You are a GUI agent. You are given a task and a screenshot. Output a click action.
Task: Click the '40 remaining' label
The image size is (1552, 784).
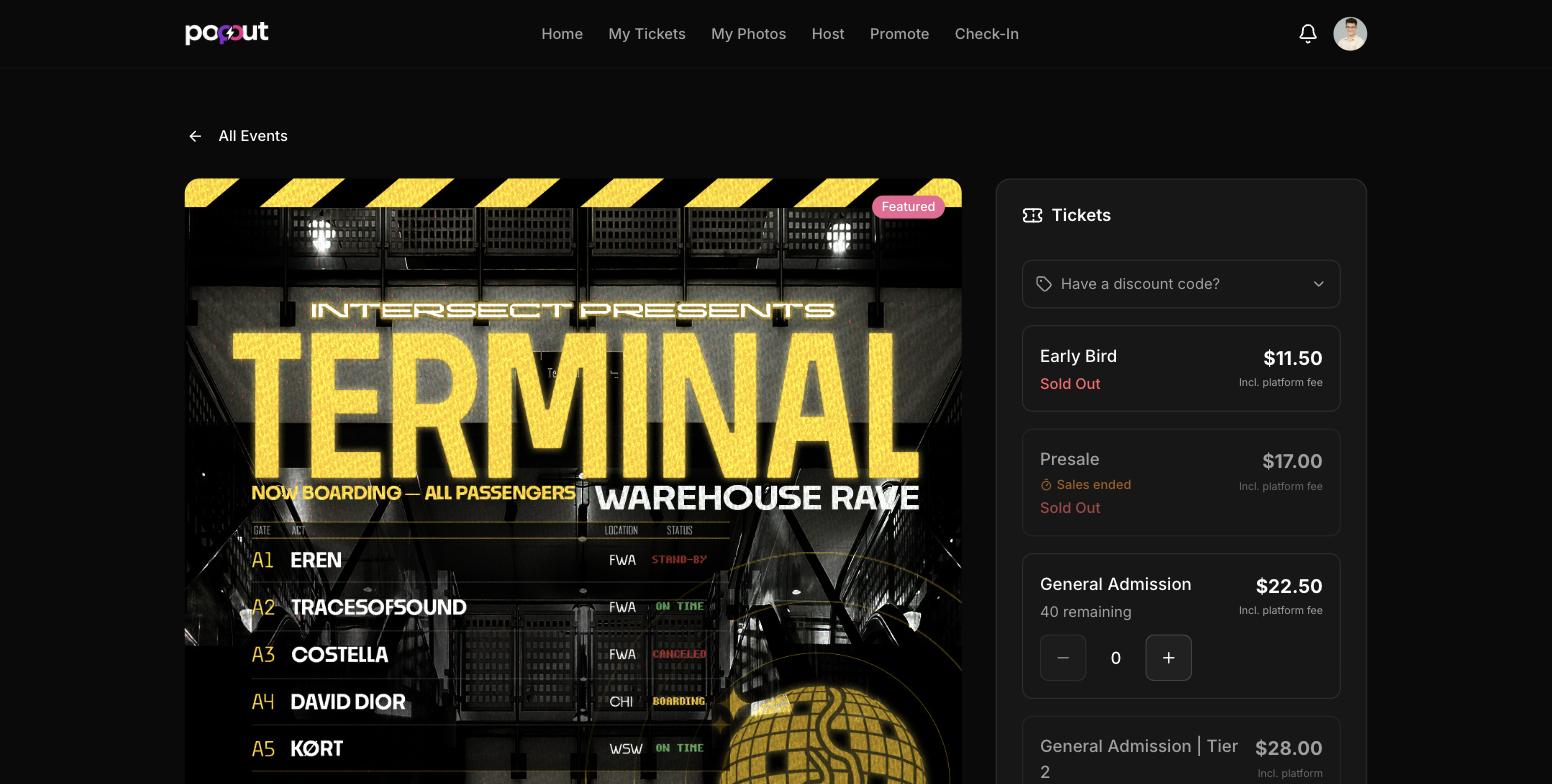click(x=1086, y=612)
